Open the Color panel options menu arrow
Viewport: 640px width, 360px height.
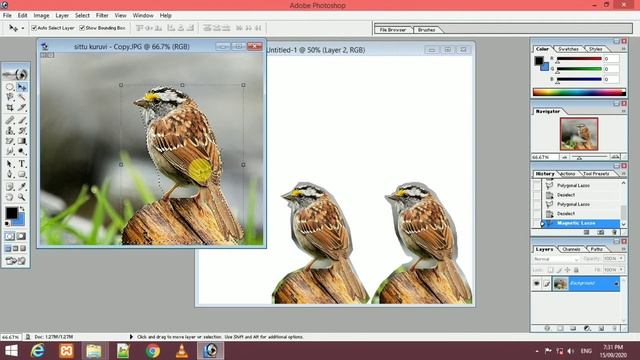click(x=623, y=49)
